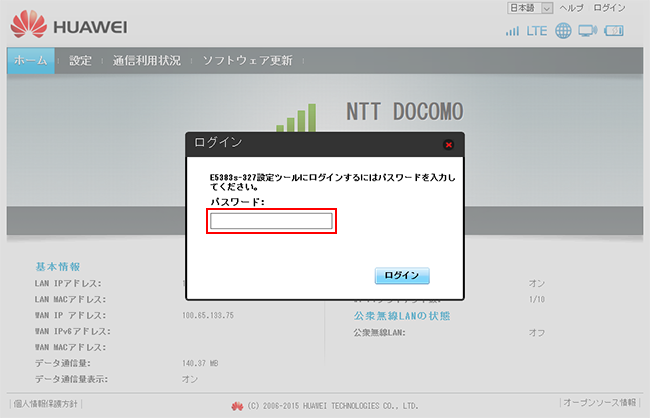Open the オープンソース情報 footer link
650x418 pixels.
599,403
